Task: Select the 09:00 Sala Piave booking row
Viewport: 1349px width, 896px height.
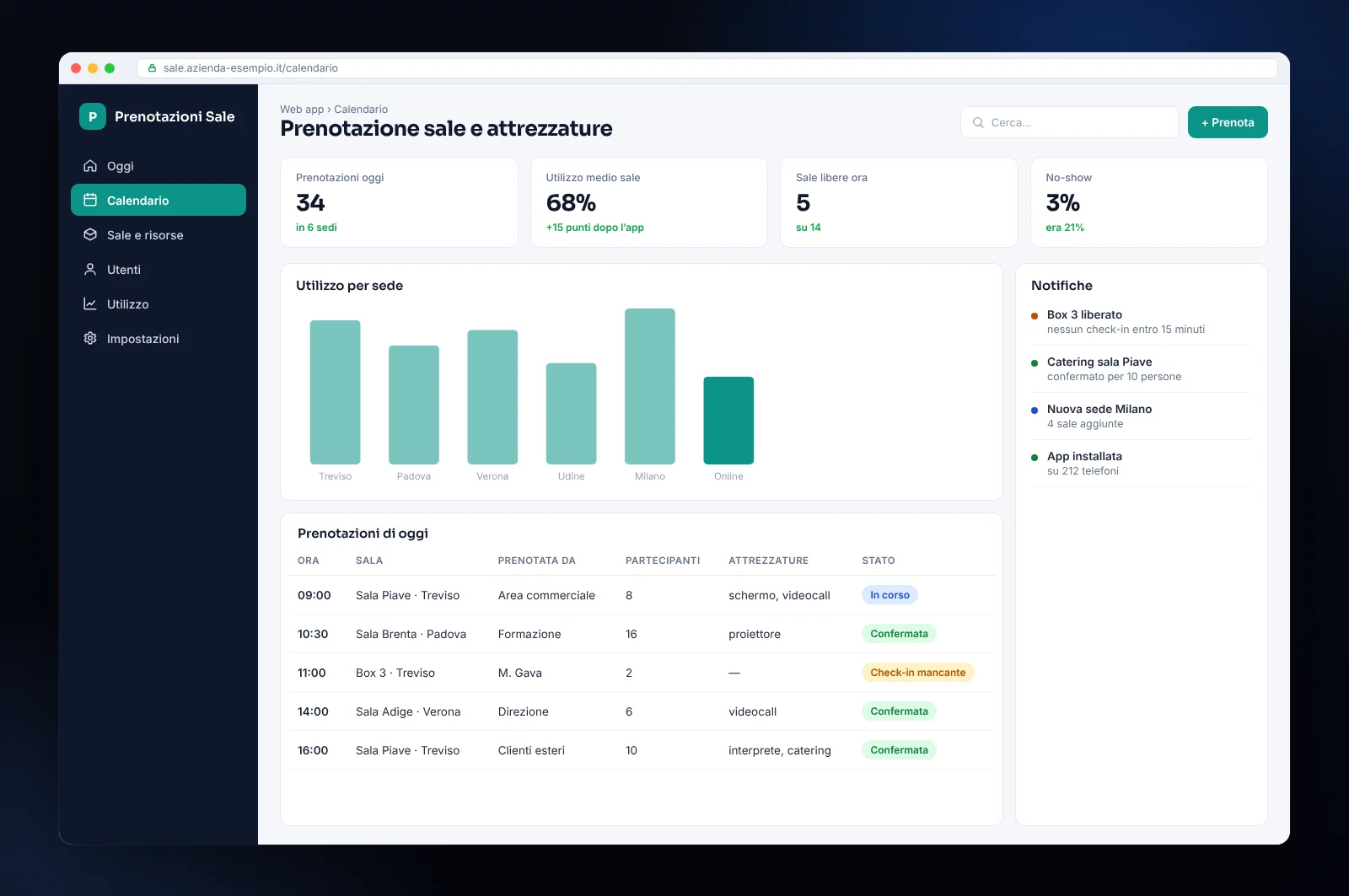Action: click(x=641, y=595)
